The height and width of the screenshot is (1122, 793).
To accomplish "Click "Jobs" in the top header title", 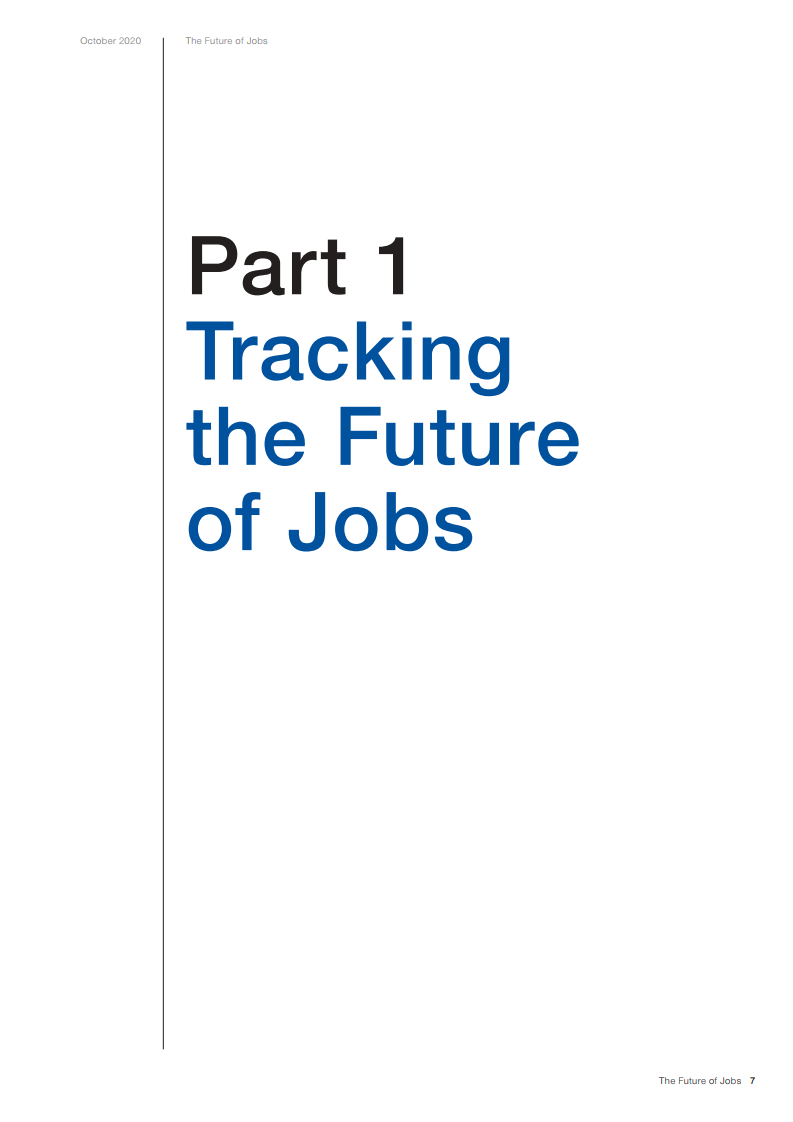I will pyautogui.click(x=257, y=41).
